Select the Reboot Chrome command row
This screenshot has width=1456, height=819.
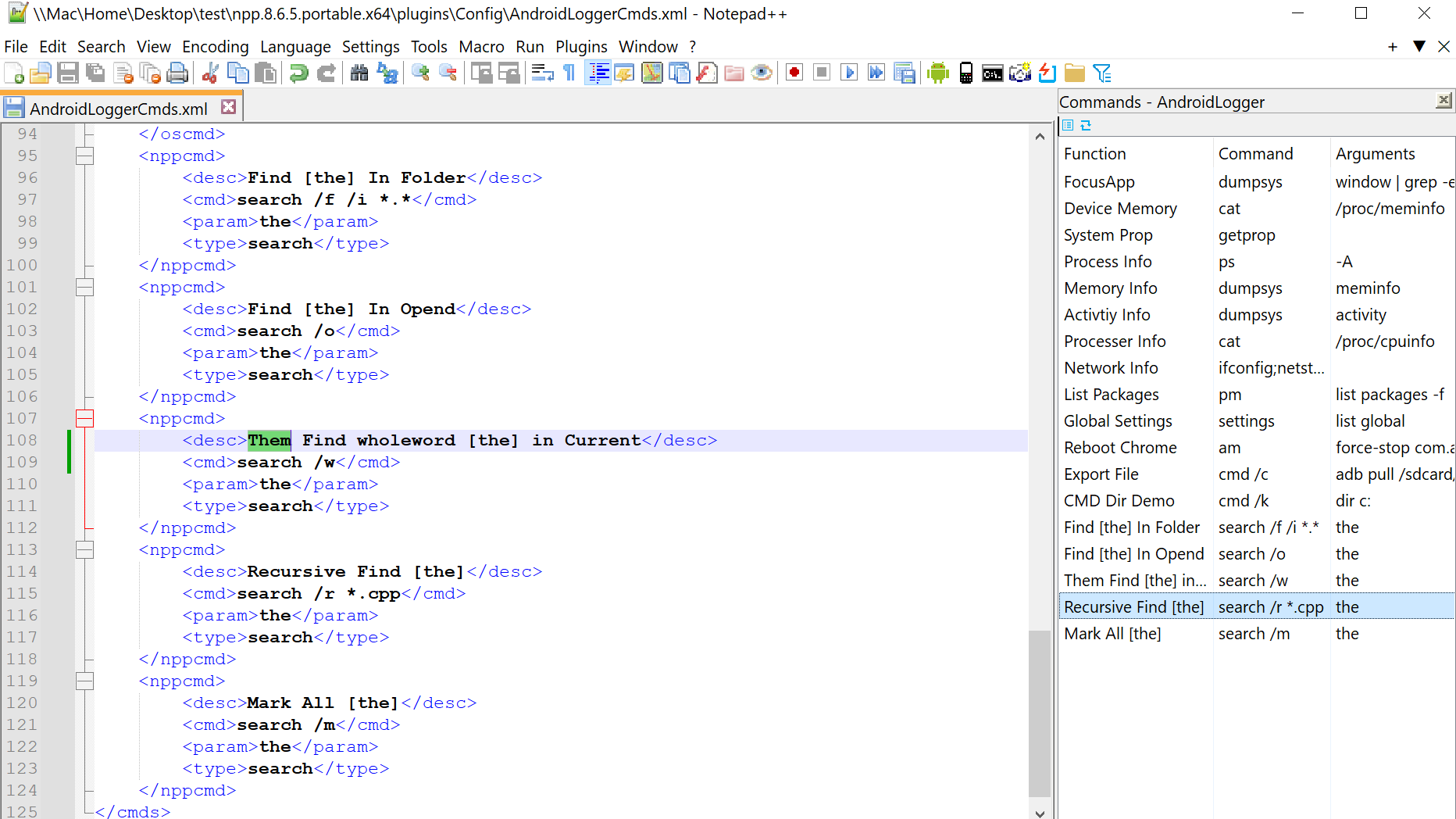click(x=1257, y=448)
